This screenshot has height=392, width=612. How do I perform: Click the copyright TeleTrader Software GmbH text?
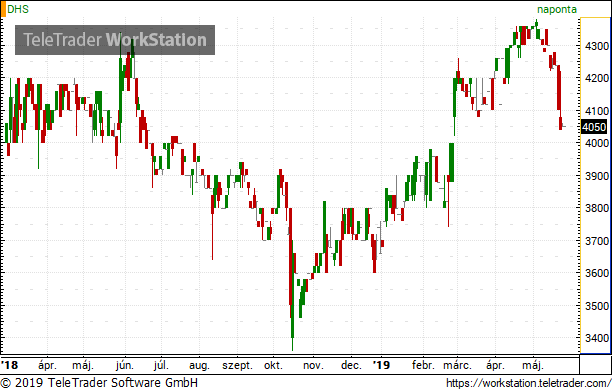pos(99,383)
